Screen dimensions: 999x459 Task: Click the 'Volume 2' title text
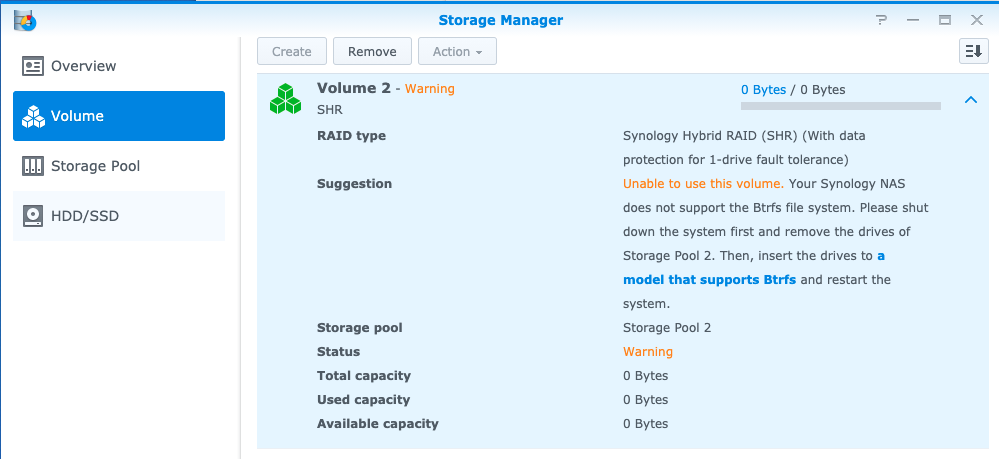pos(354,88)
